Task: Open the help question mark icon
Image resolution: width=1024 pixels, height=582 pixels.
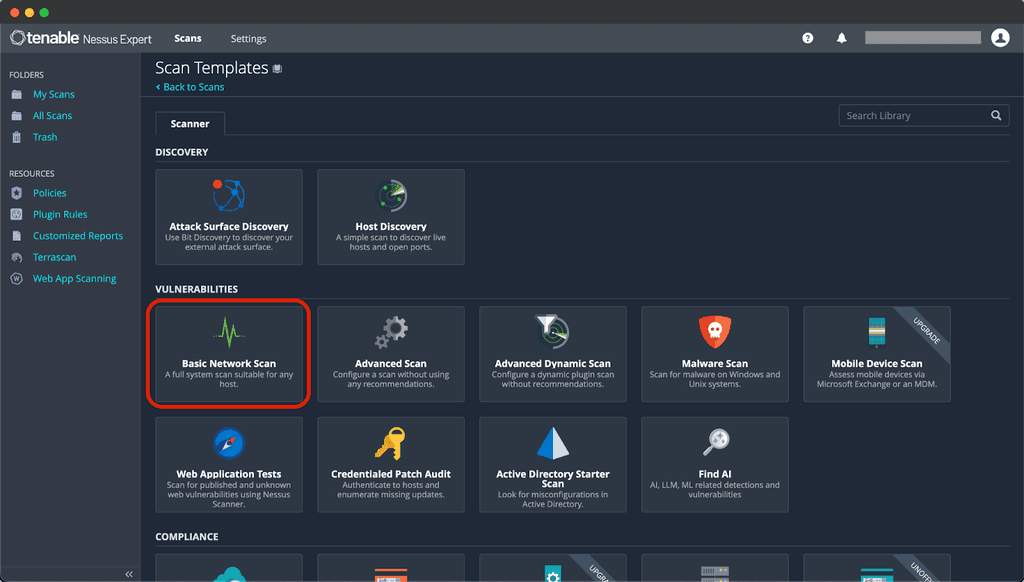Action: [x=808, y=37]
